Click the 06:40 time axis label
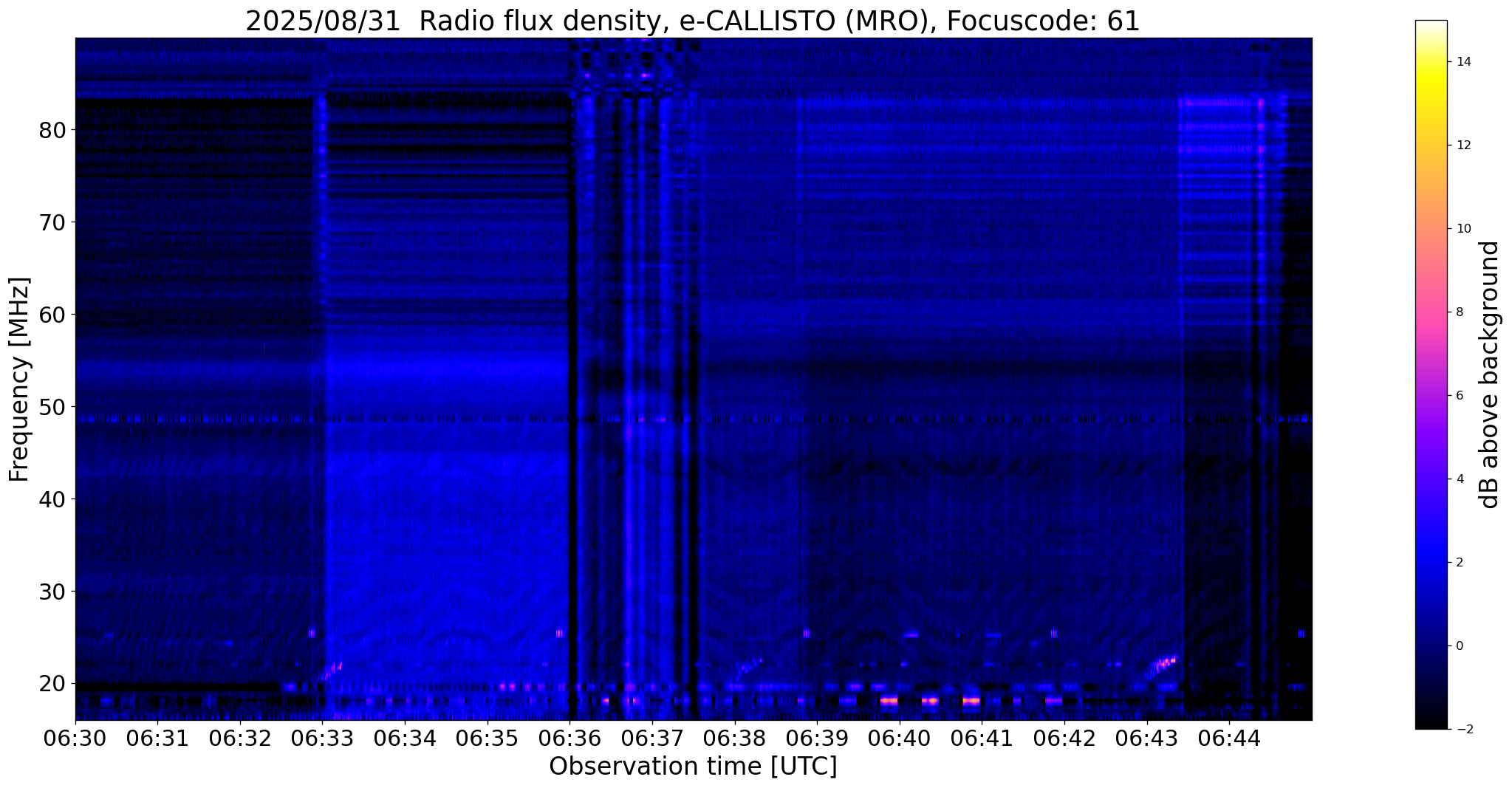Screen dimensions: 1512x788 [x=899, y=739]
